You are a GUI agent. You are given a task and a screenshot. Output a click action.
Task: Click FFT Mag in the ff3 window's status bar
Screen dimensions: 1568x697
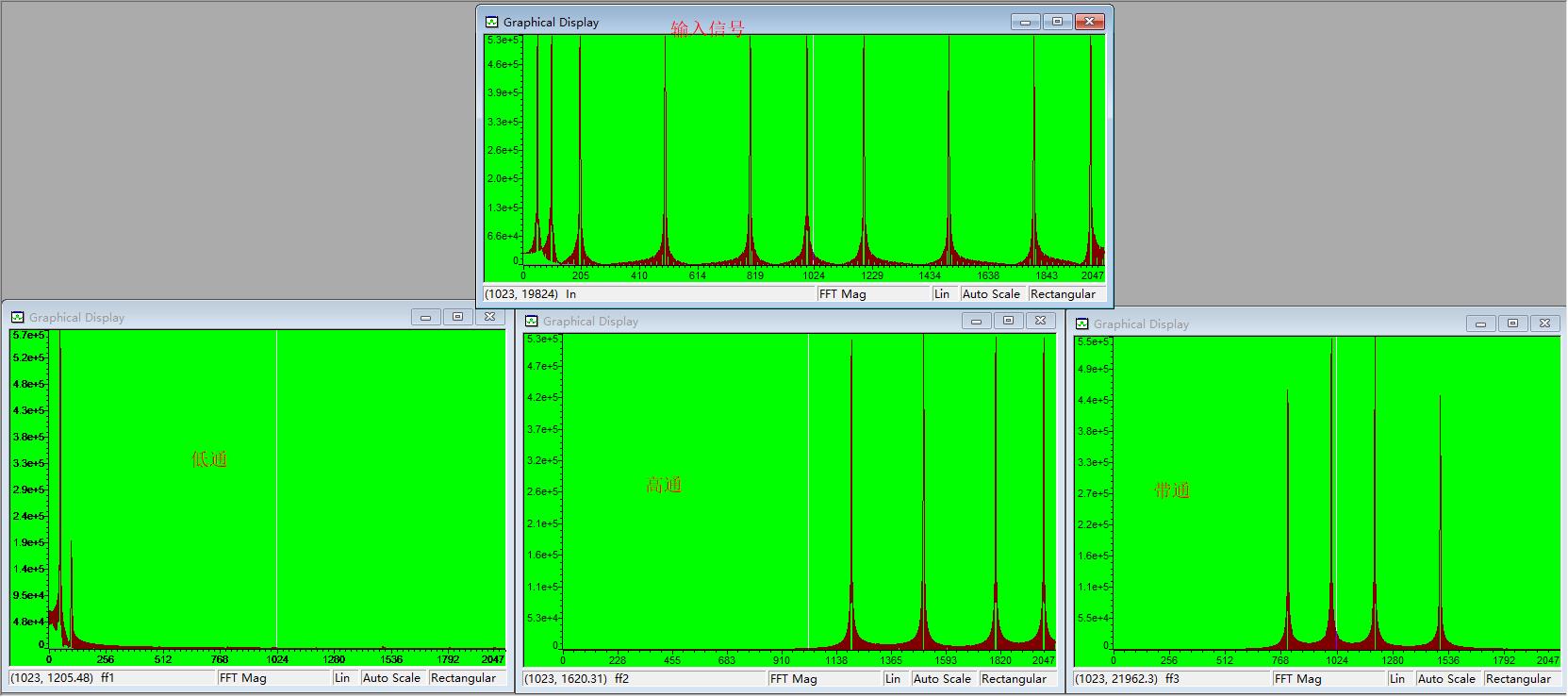[x=1297, y=679]
